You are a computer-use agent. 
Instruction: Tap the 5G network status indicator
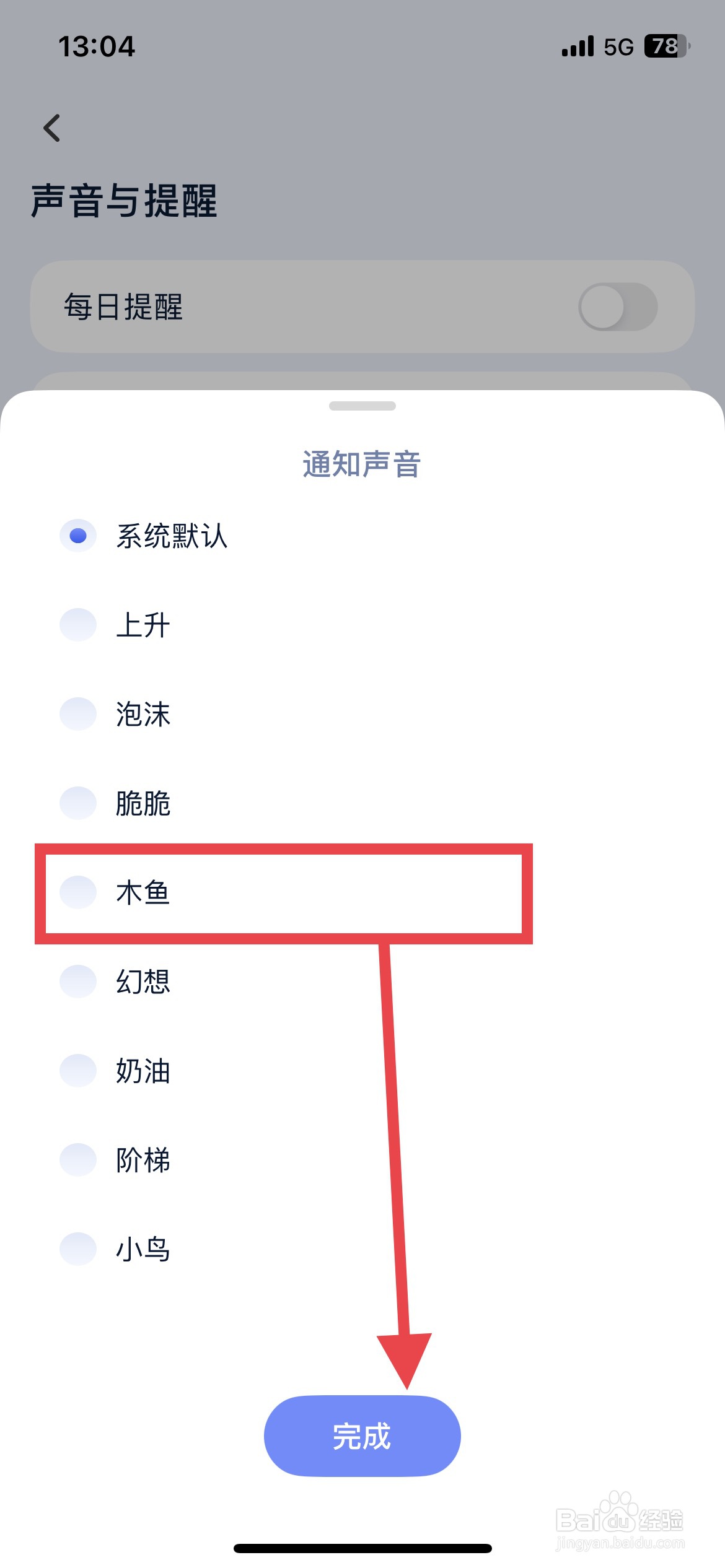coord(617,46)
